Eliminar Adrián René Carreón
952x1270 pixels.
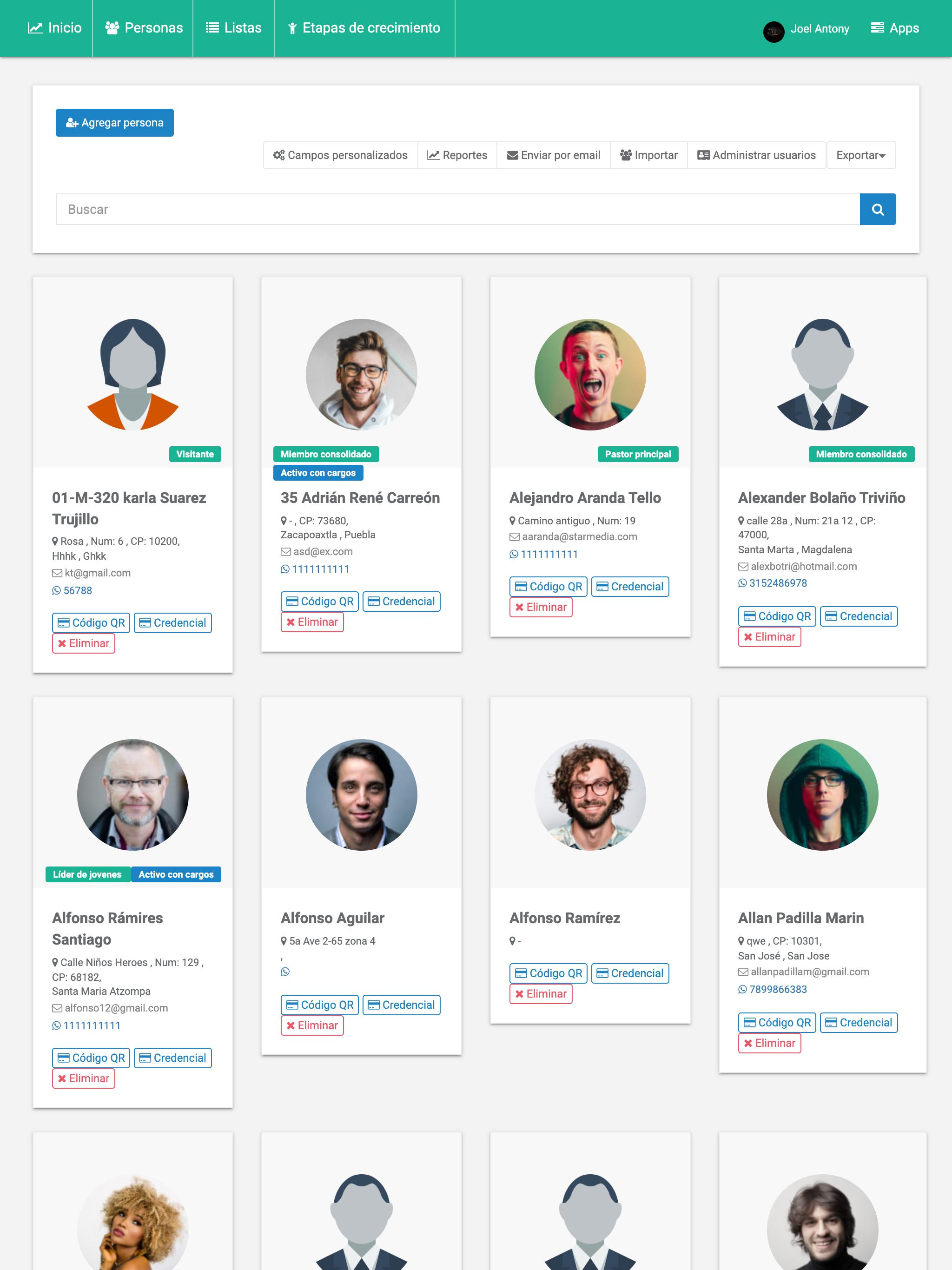pyautogui.click(x=312, y=622)
